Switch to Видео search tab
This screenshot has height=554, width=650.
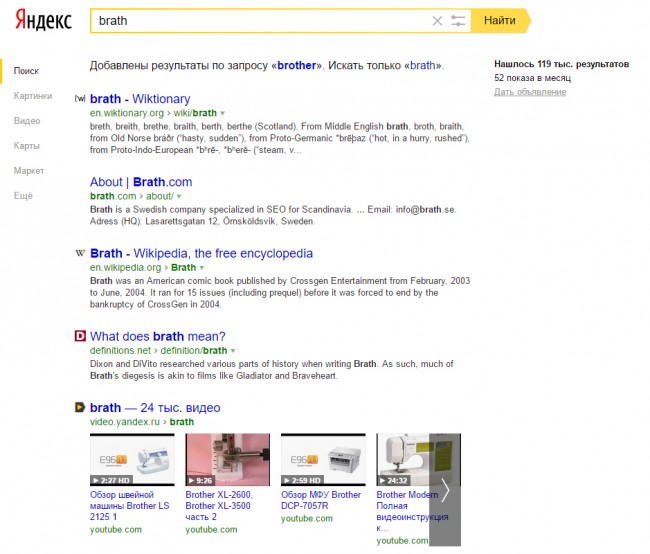tap(27, 121)
